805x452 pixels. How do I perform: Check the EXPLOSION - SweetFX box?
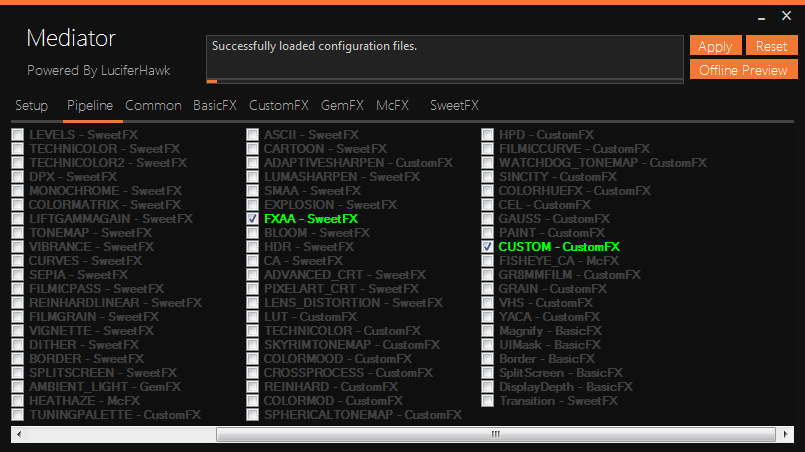coord(253,204)
